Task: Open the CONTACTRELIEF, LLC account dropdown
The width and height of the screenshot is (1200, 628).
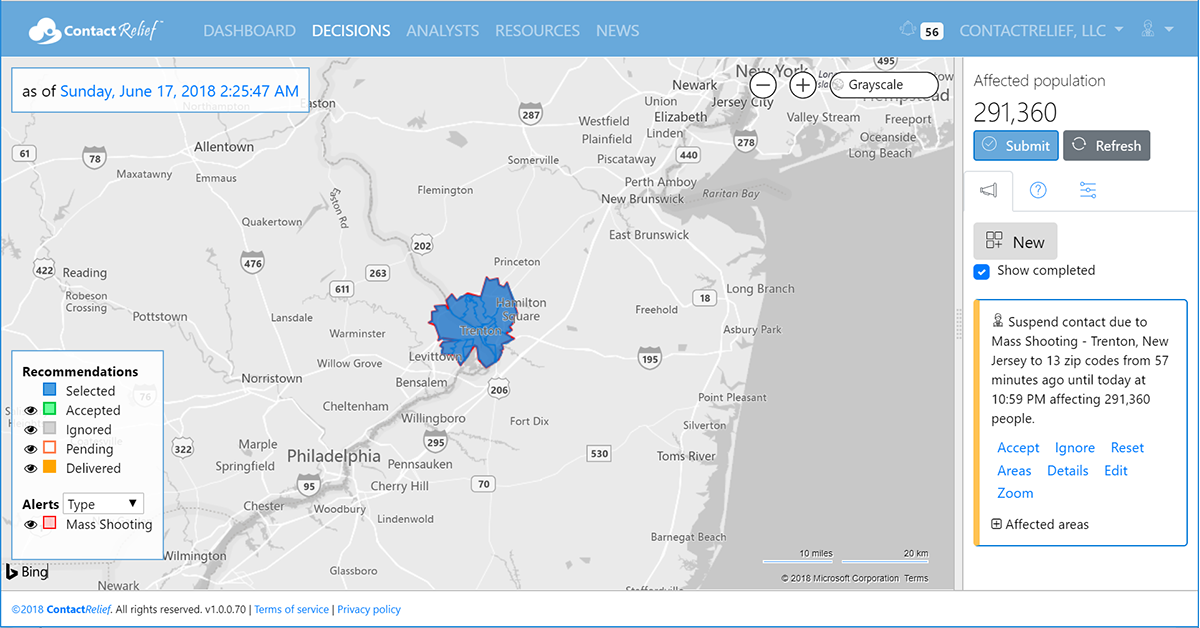Action: tap(1041, 30)
